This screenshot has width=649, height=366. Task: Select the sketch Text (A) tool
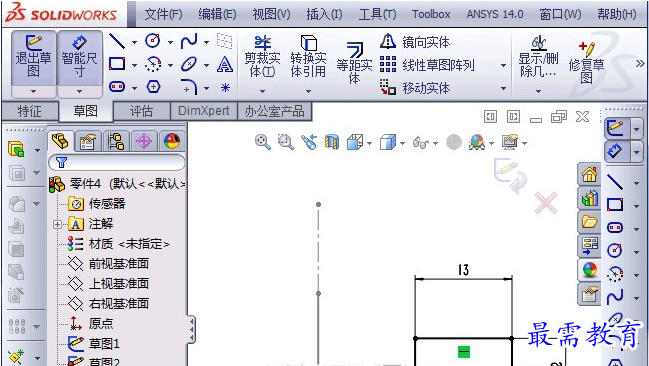click(x=225, y=64)
